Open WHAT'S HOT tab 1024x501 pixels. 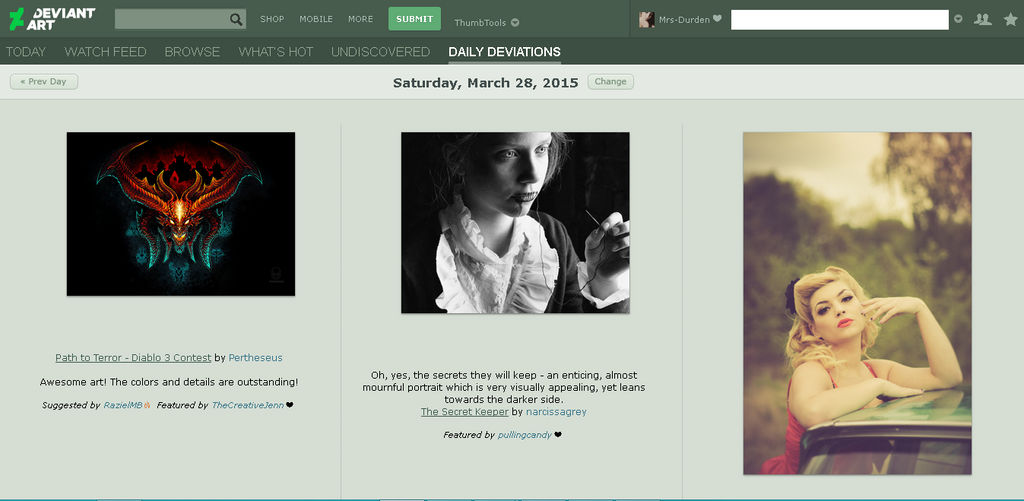coord(276,52)
